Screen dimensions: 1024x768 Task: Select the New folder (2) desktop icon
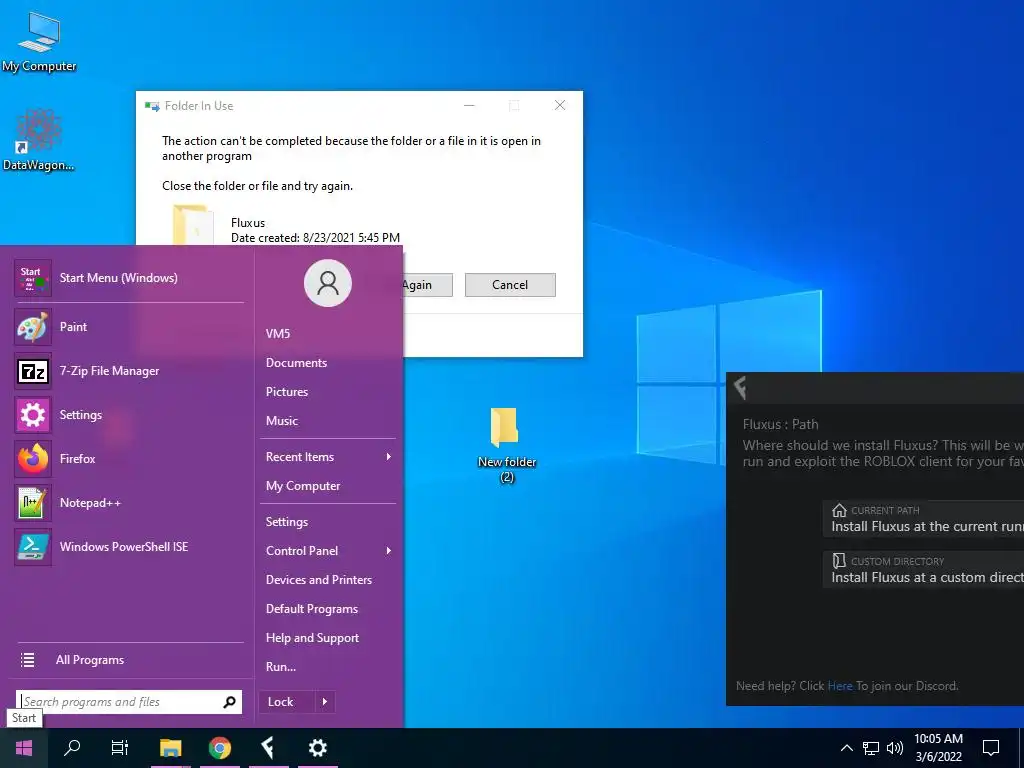[x=506, y=444]
